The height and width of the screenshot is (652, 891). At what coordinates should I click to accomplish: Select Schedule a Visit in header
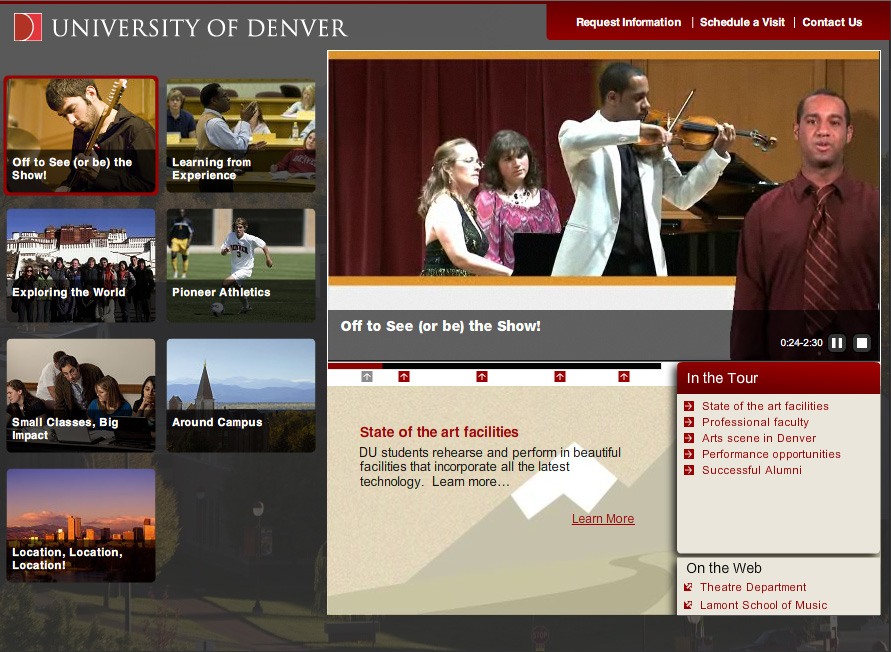(742, 22)
